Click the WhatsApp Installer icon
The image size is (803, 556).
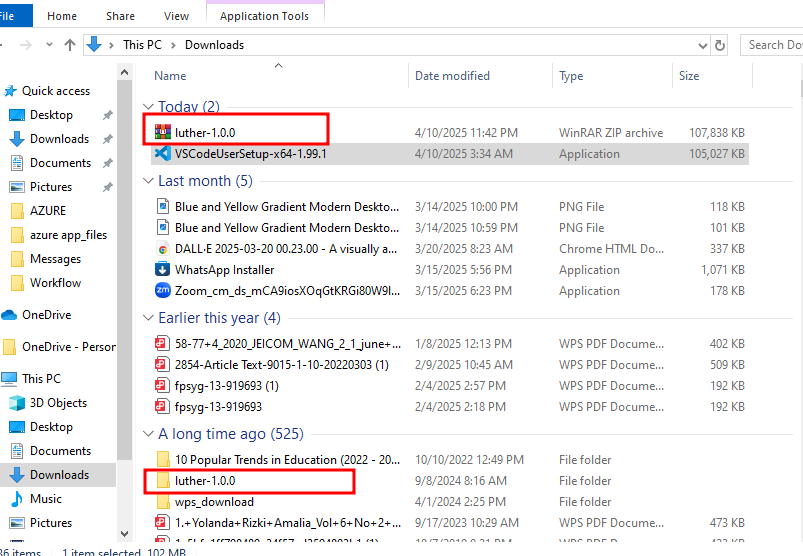pyautogui.click(x=163, y=269)
